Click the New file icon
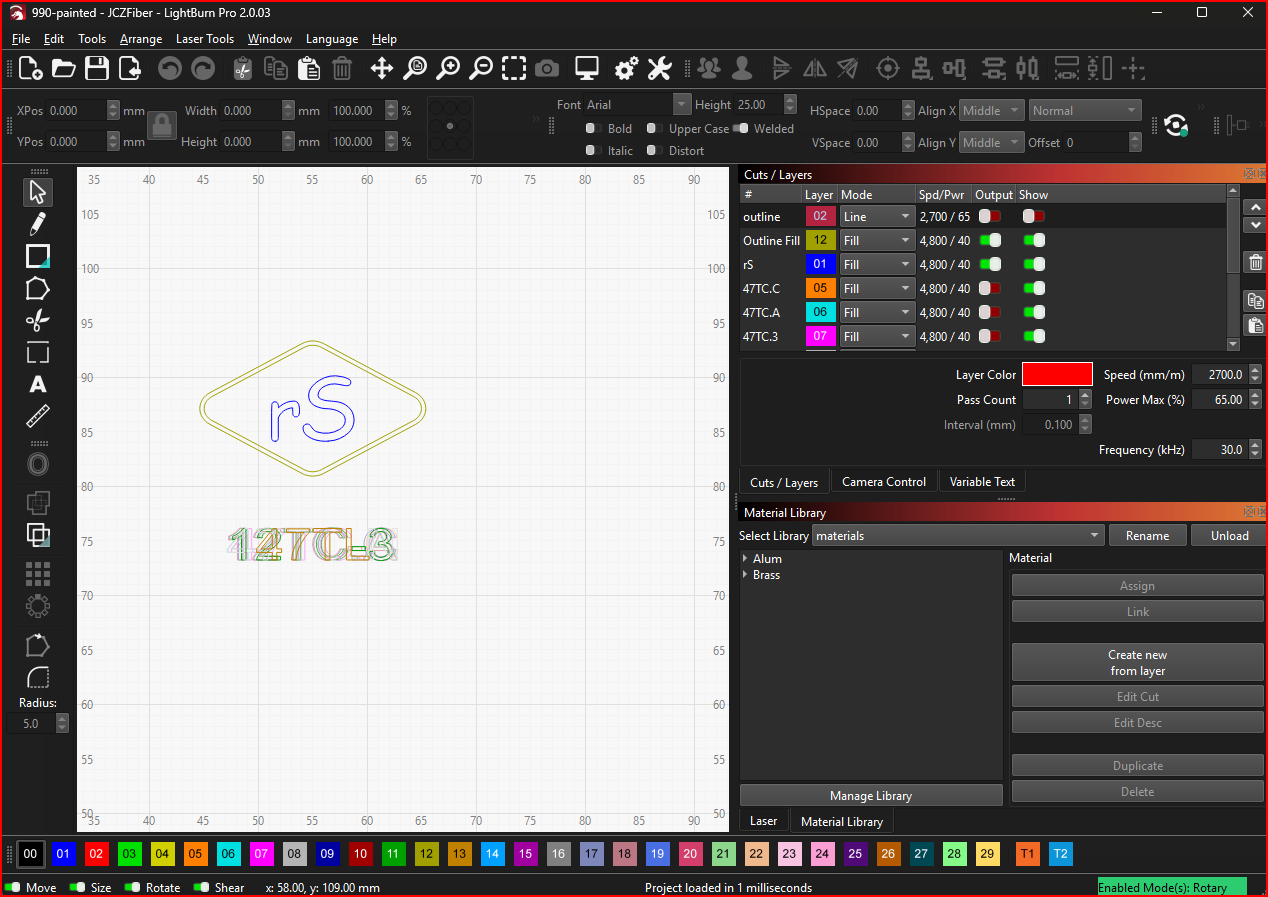The image size is (1268, 897). (x=31, y=68)
